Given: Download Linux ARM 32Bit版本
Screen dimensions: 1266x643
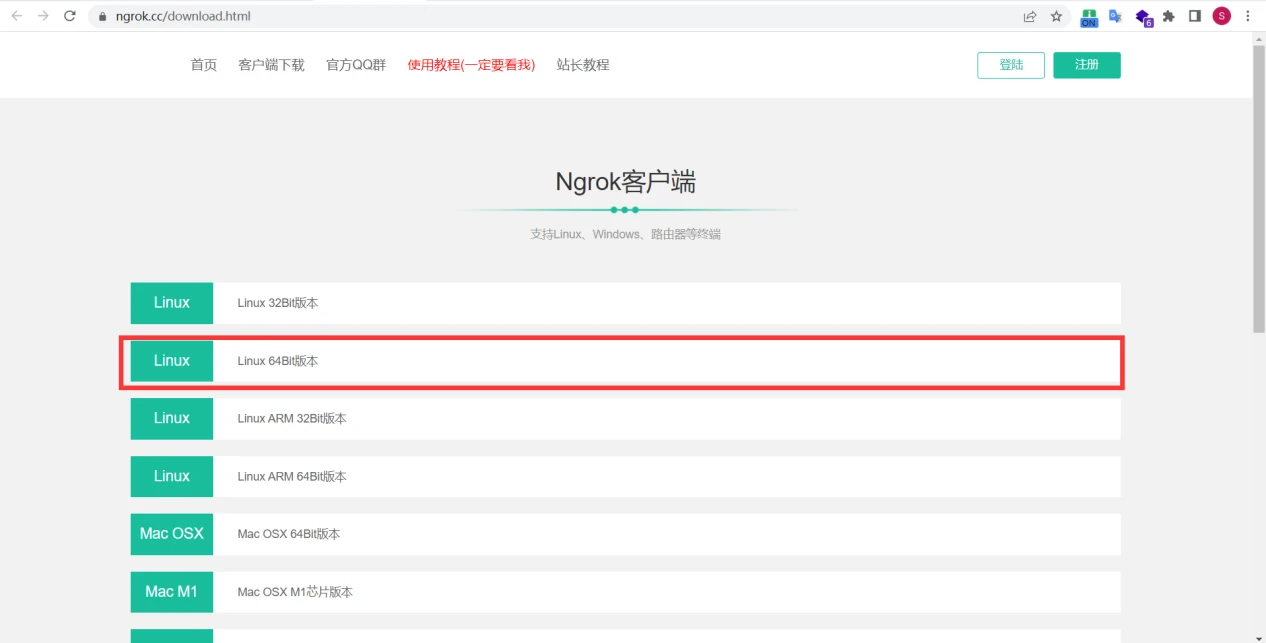Looking at the screenshot, I should pos(625,419).
